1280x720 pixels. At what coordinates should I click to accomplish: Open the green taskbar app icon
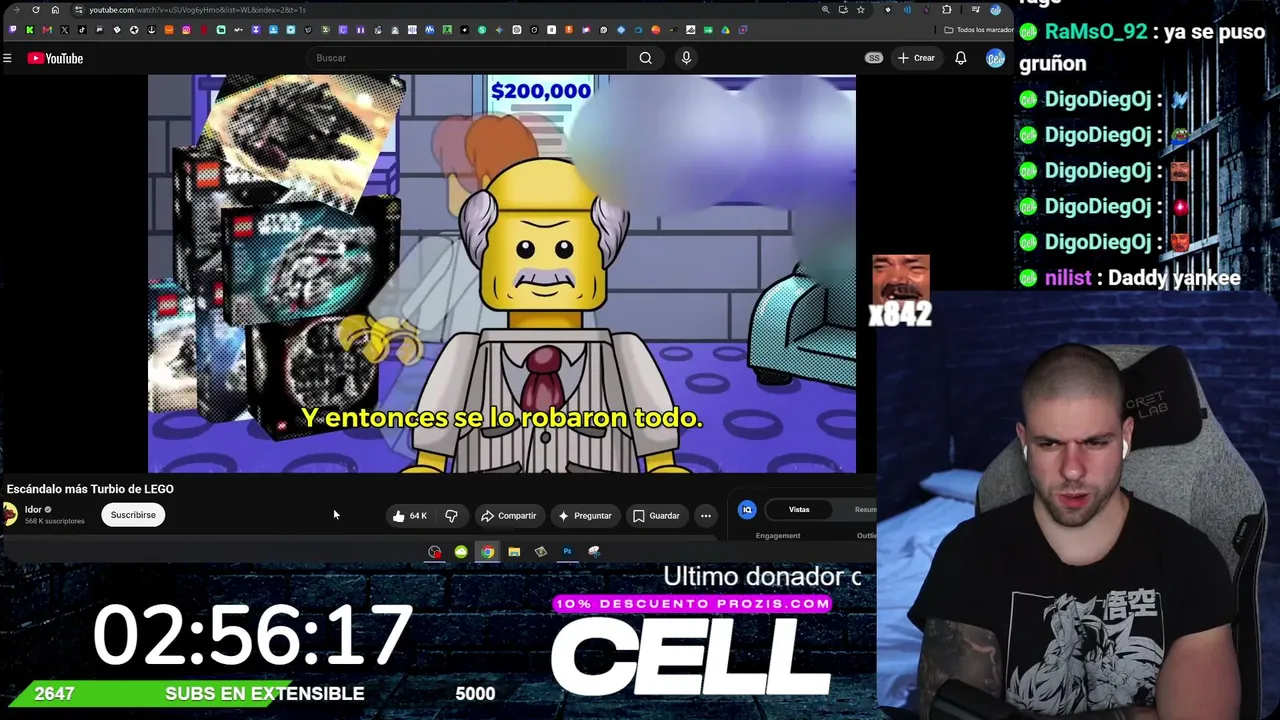(x=461, y=551)
